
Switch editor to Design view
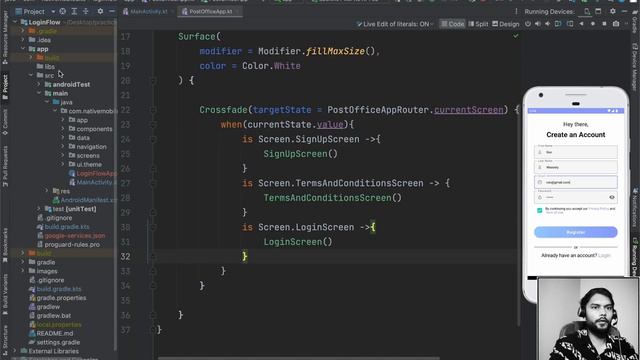click(506, 24)
